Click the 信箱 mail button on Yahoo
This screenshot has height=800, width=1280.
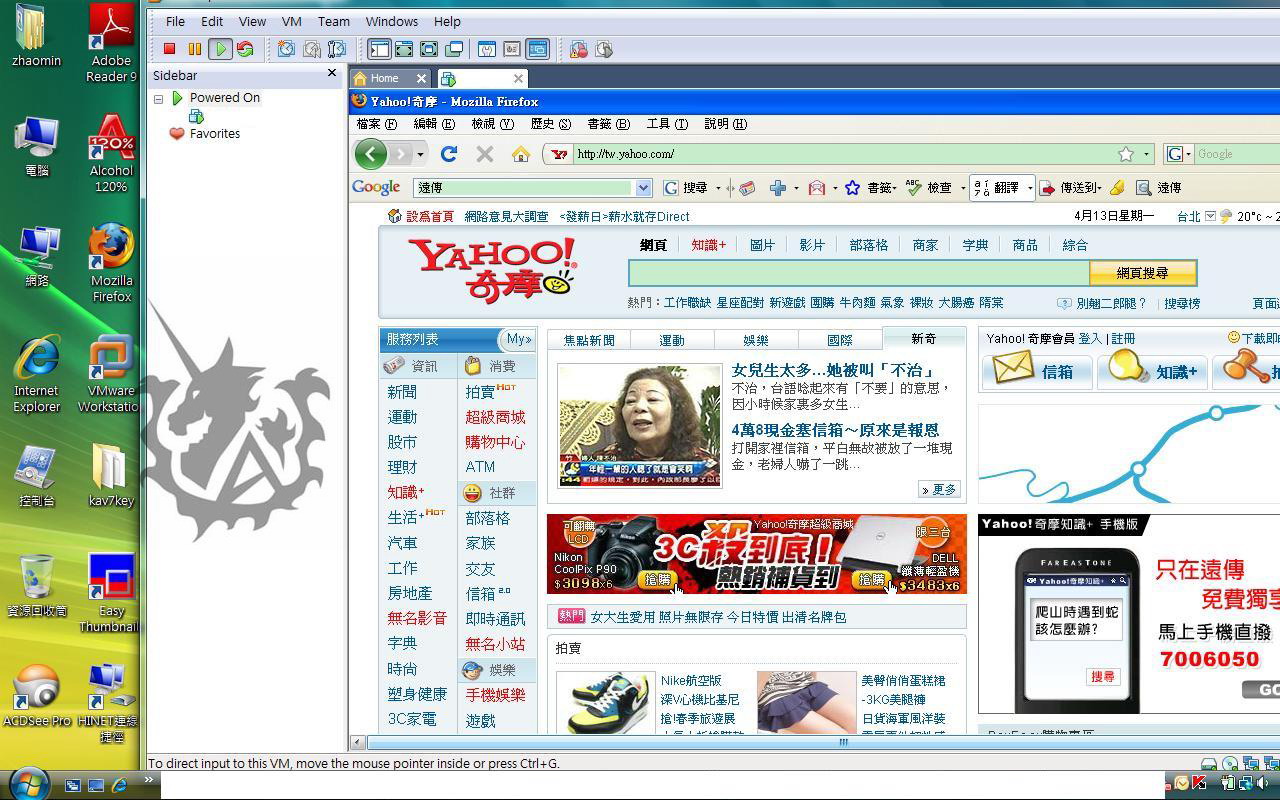tap(1037, 371)
